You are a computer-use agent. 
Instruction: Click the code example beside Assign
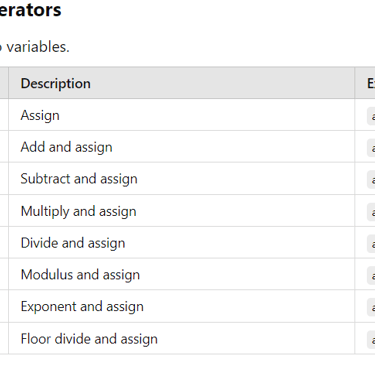(x=371, y=116)
